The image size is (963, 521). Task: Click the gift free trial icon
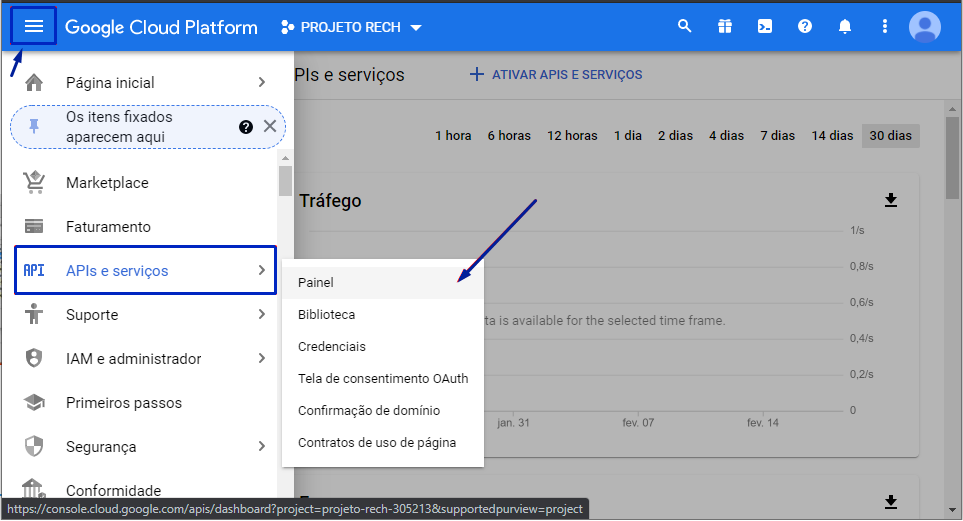(725, 27)
